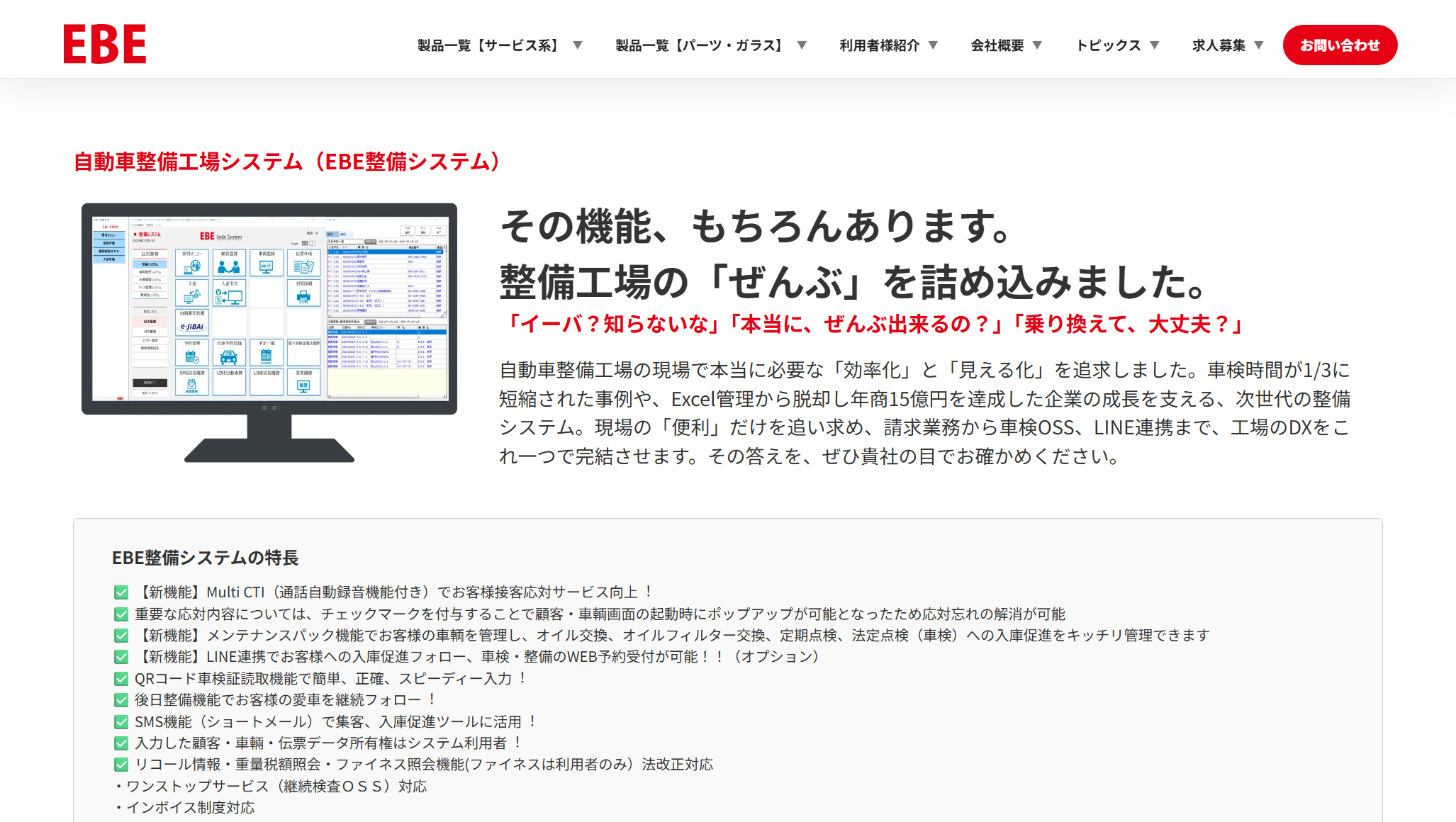Click the text インボイス制度対応
Screen dimensions: 1456x822
[x=190, y=808]
